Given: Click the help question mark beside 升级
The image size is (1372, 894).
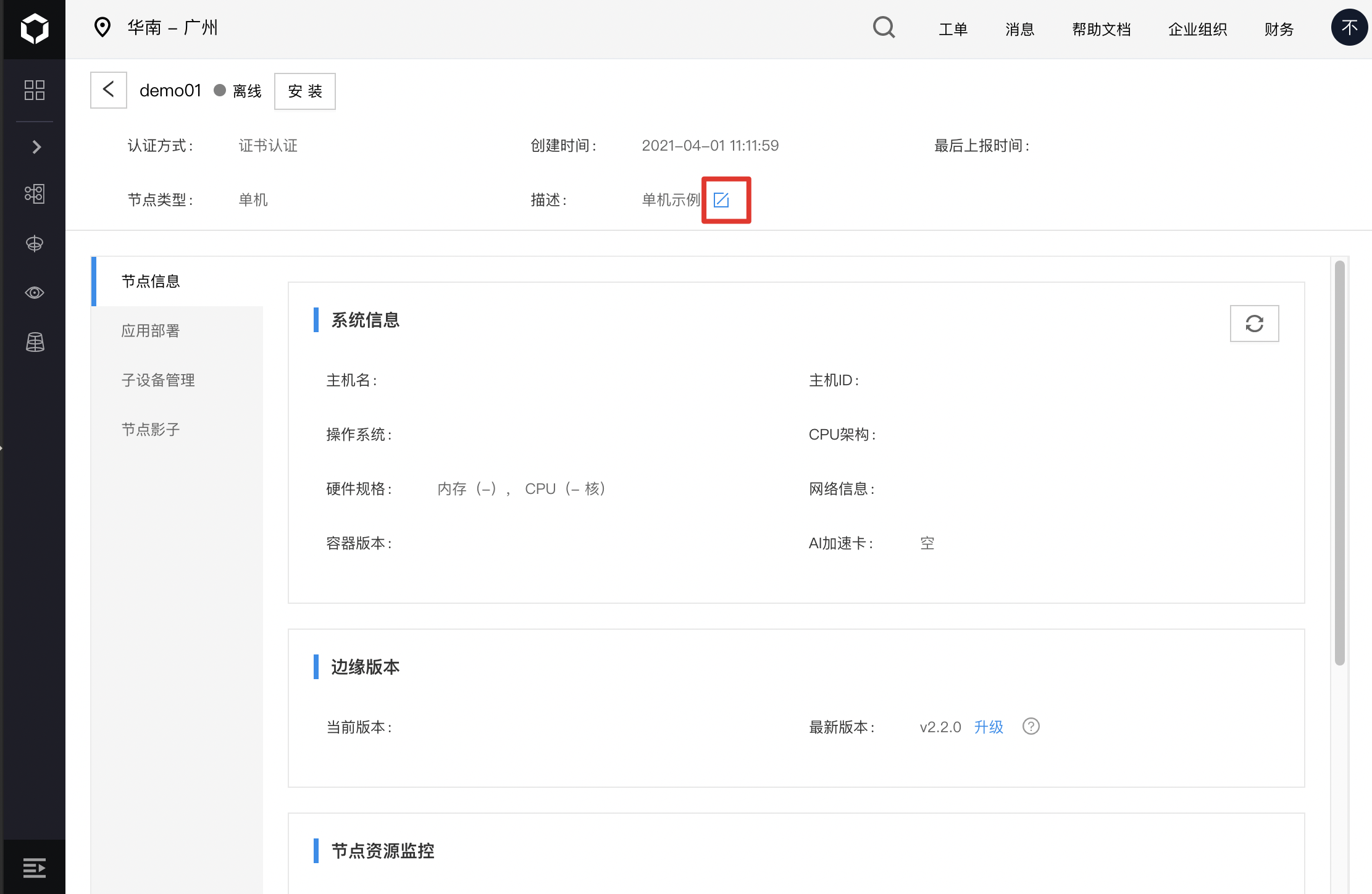Looking at the screenshot, I should pos(1031,727).
